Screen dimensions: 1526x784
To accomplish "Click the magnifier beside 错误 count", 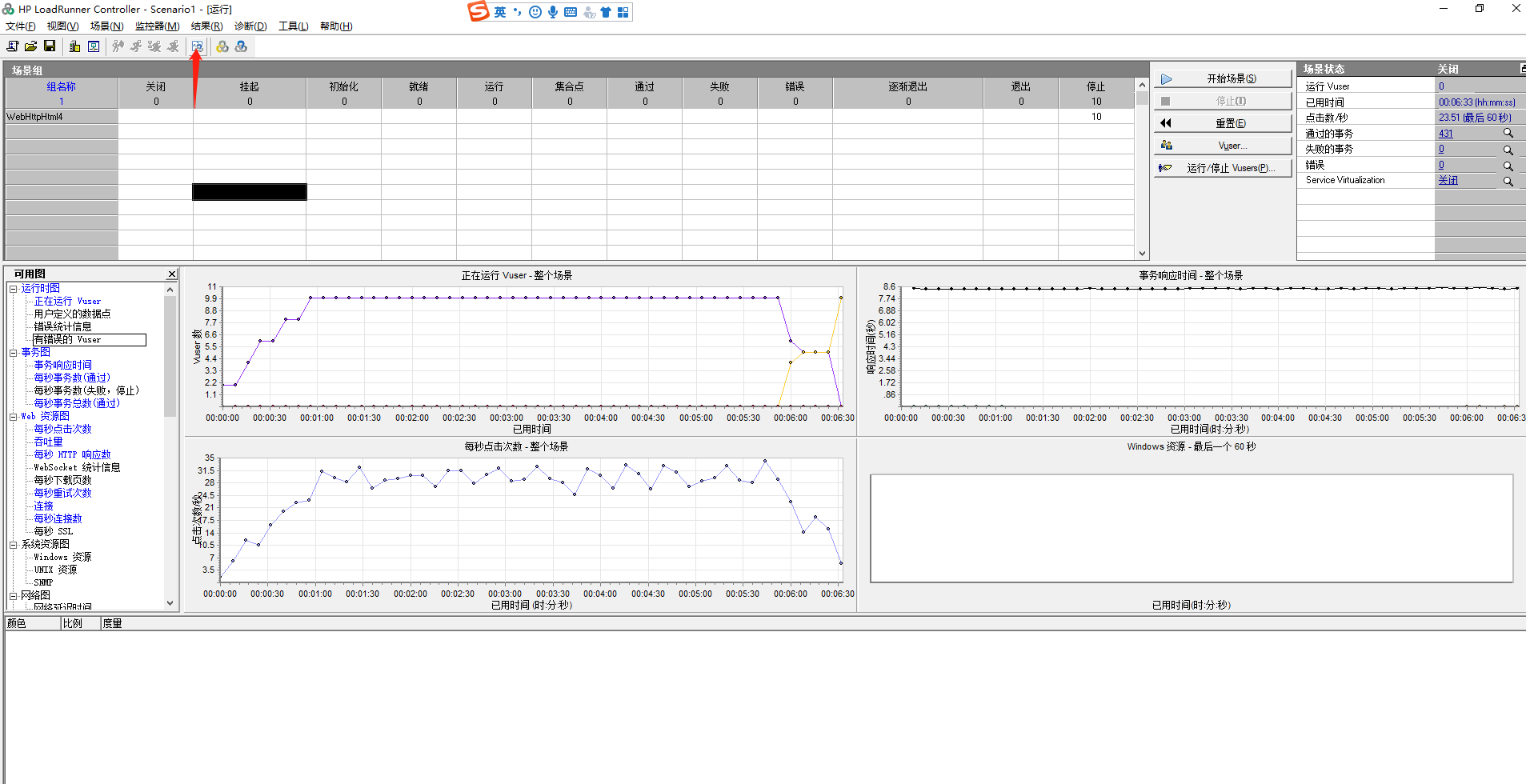I will tap(1509, 165).
